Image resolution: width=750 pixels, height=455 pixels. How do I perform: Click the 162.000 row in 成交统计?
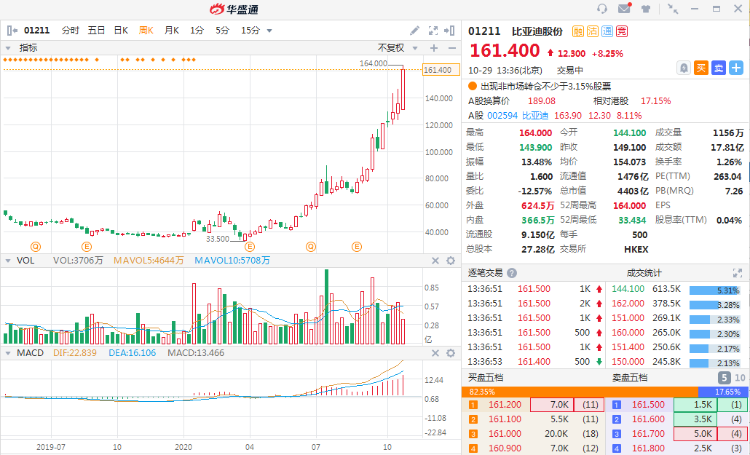click(676, 304)
